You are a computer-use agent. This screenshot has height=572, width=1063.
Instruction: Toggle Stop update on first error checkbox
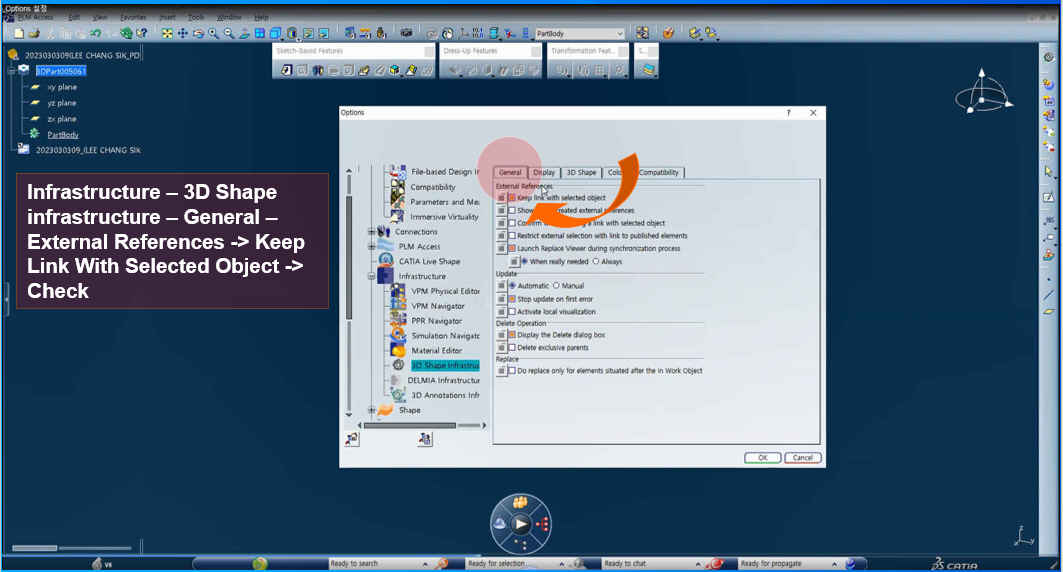pyautogui.click(x=512, y=299)
